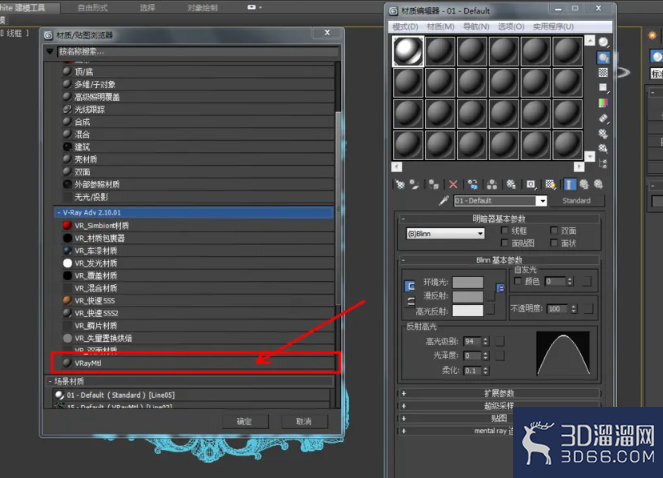Click the Make Unique icon
The image size is (663, 478).
(491, 184)
